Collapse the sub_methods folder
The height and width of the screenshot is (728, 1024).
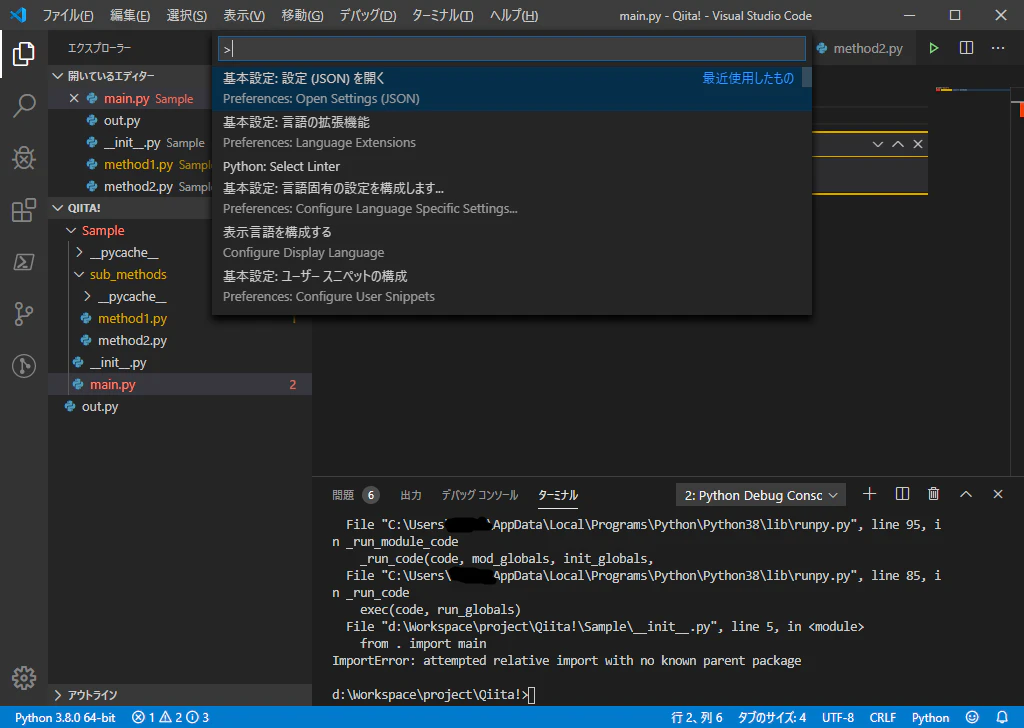(x=79, y=275)
